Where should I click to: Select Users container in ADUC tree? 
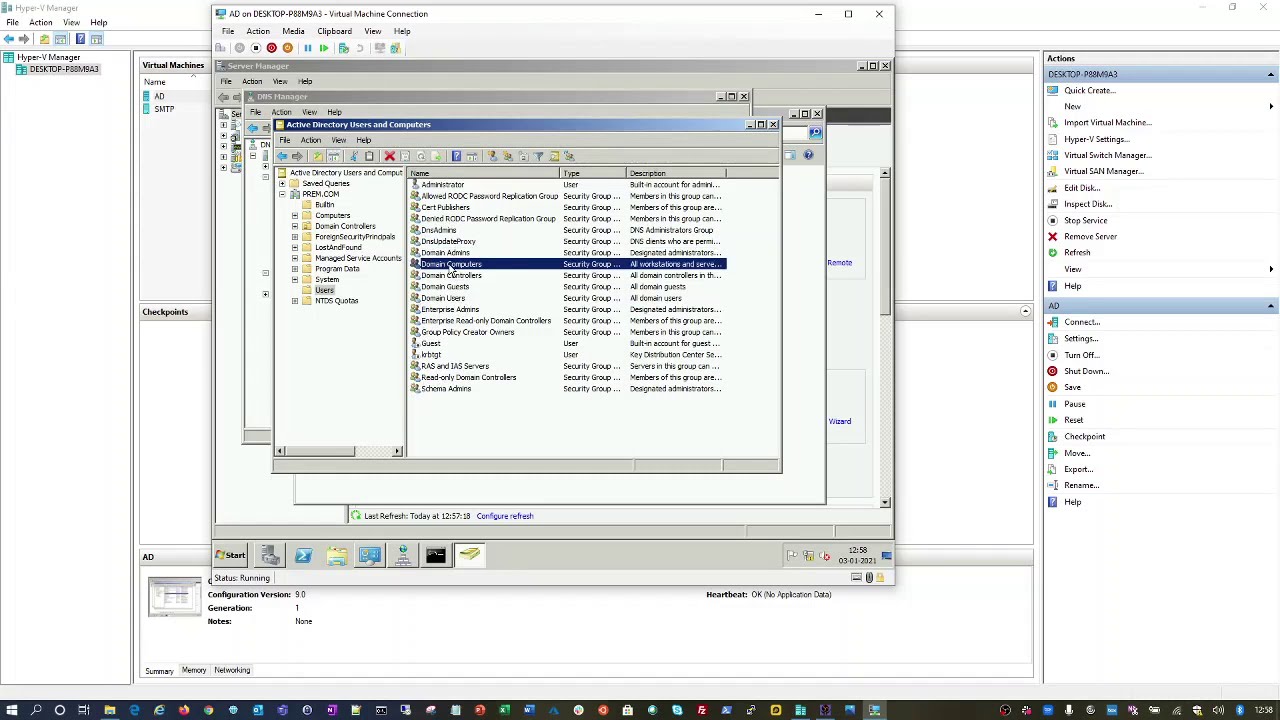(324, 290)
